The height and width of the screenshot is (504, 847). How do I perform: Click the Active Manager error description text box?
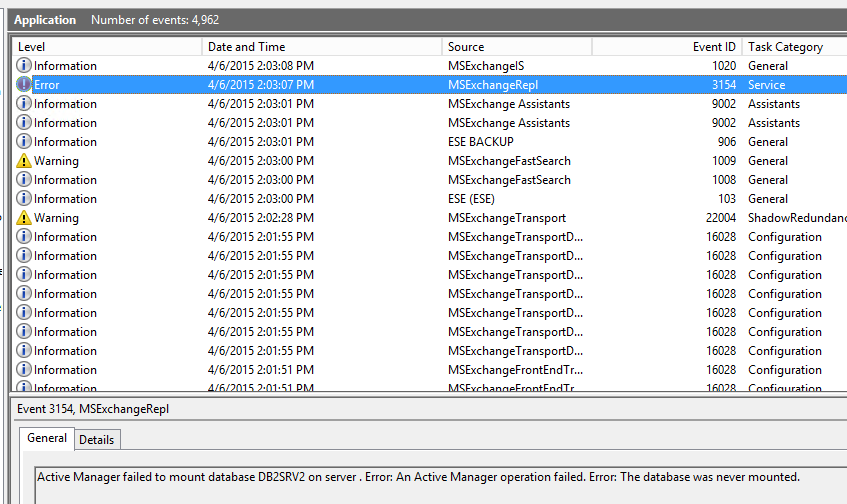click(x=440, y=486)
